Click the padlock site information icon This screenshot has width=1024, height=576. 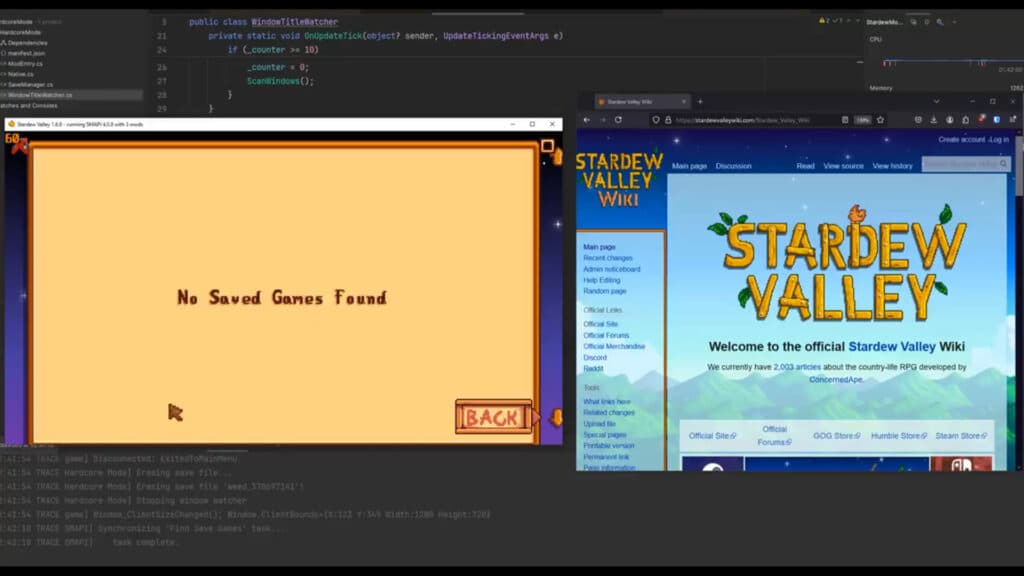point(668,120)
